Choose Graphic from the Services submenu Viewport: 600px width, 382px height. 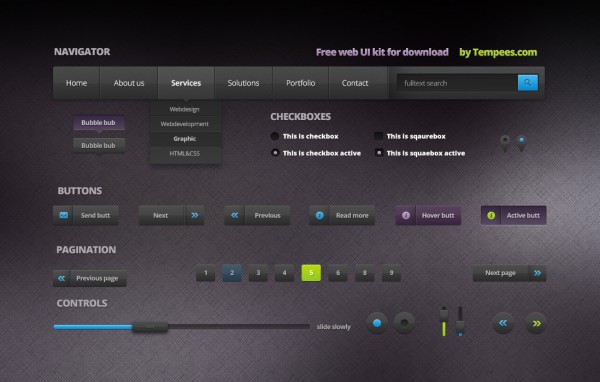pyautogui.click(x=185, y=139)
